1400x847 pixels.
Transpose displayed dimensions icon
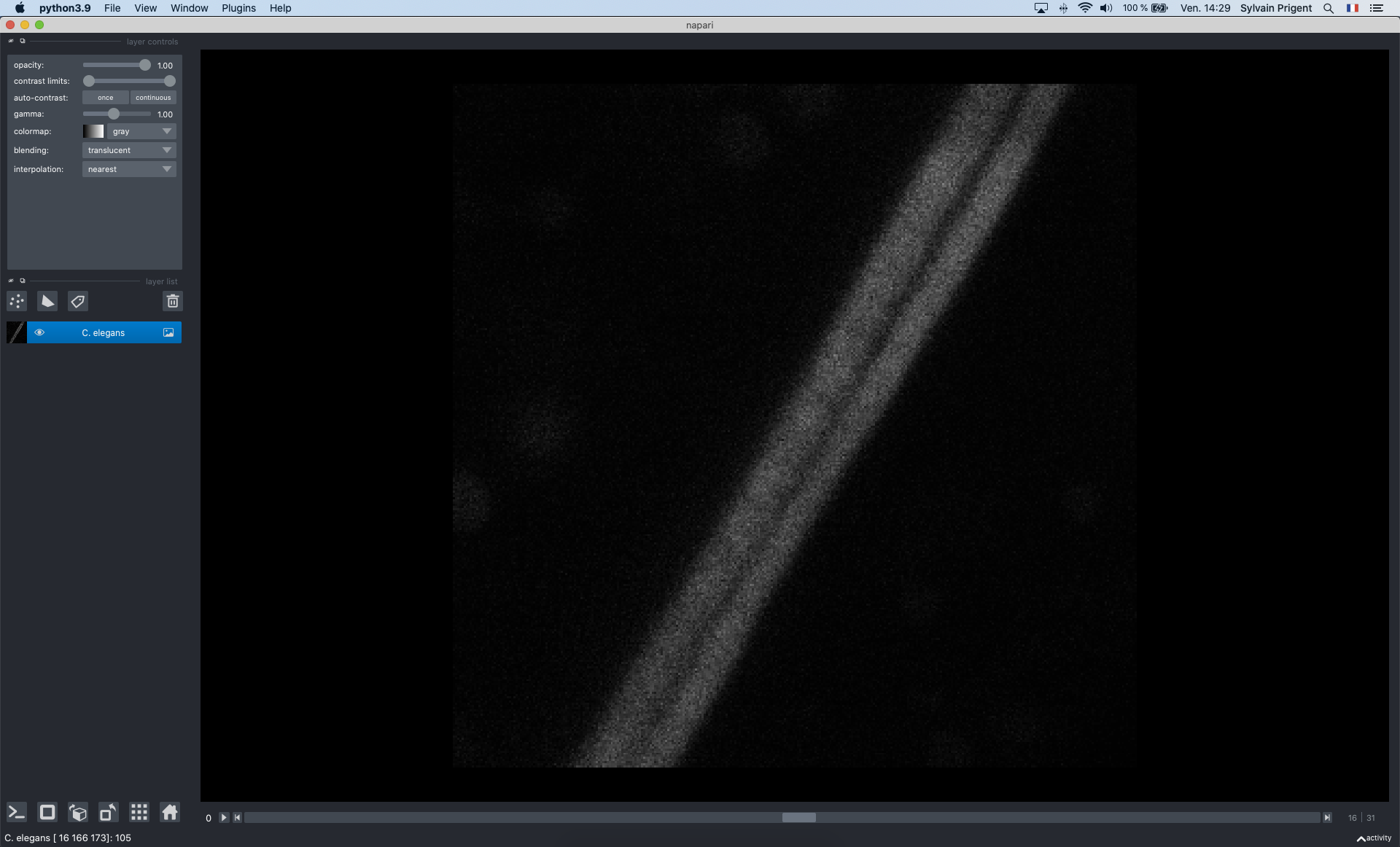pyautogui.click(x=108, y=812)
